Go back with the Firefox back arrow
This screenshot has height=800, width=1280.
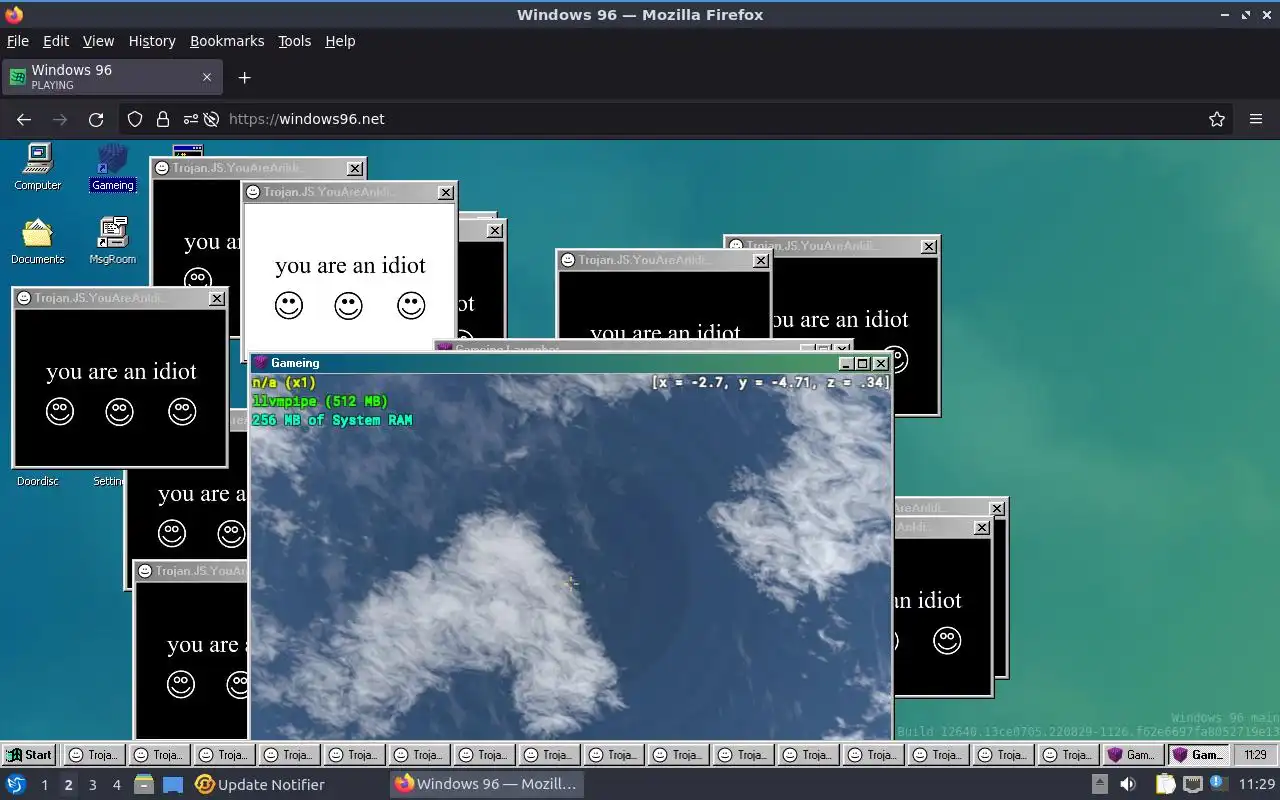[24, 119]
